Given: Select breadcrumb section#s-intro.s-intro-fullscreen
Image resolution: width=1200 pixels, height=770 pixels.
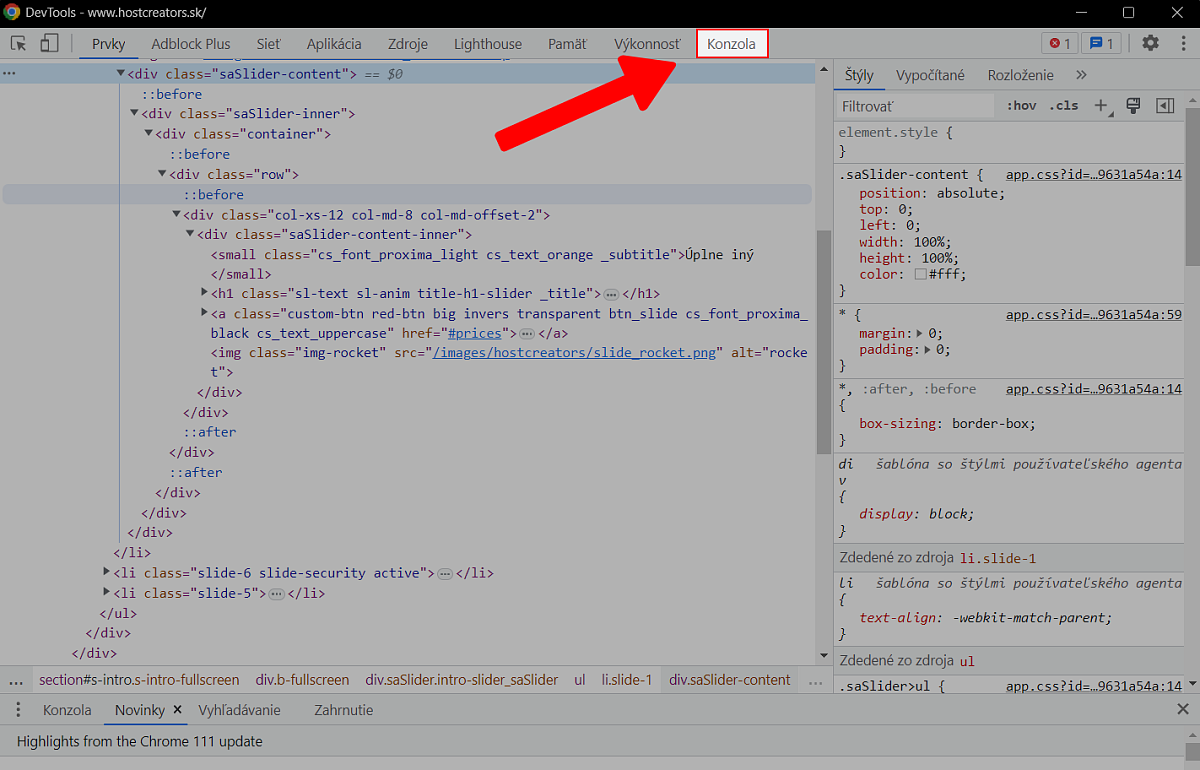Looking at the screenshot, I should (139, 680).
